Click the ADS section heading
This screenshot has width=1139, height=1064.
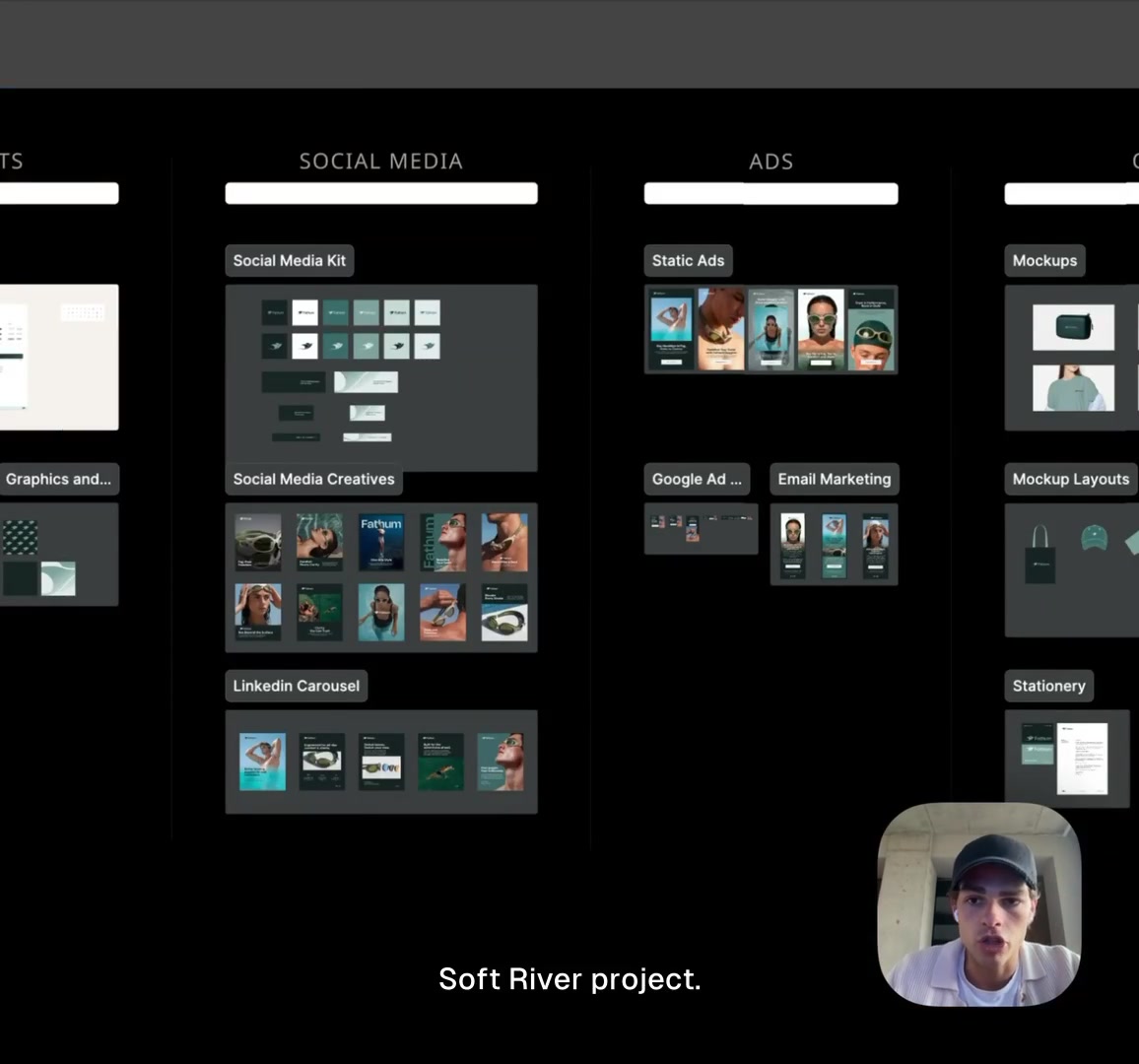tap(771, 162)
